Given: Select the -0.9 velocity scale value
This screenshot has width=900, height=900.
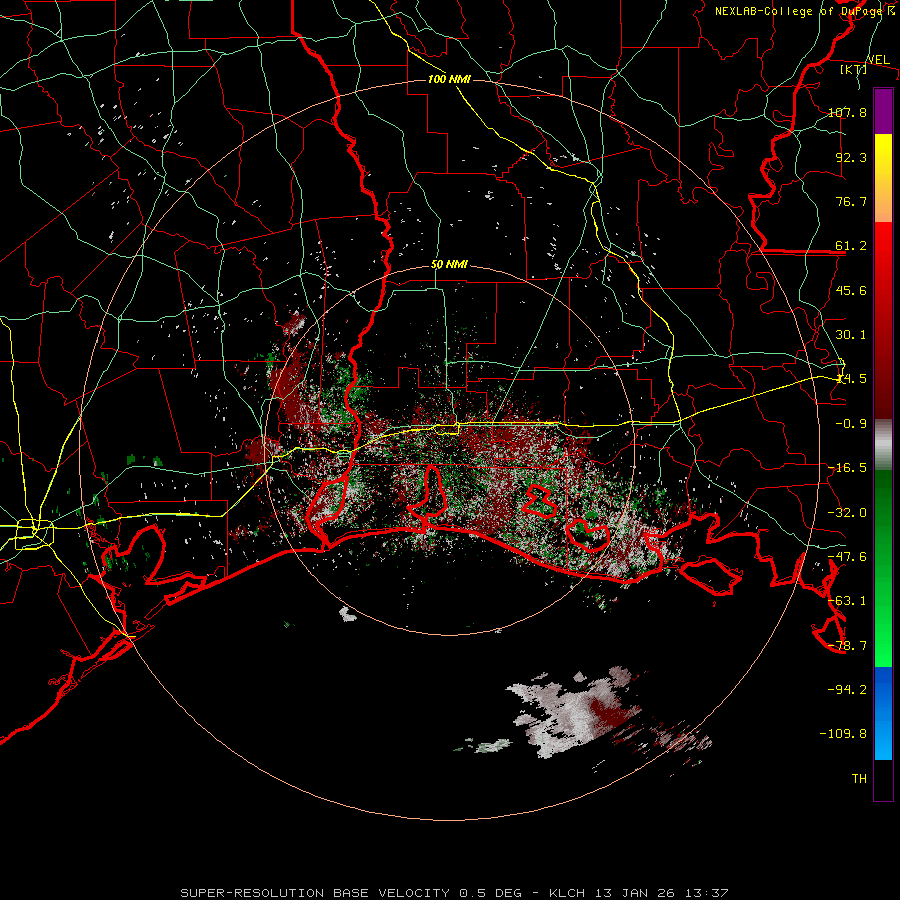Looking at the screenshot, I should coord(851,424).
